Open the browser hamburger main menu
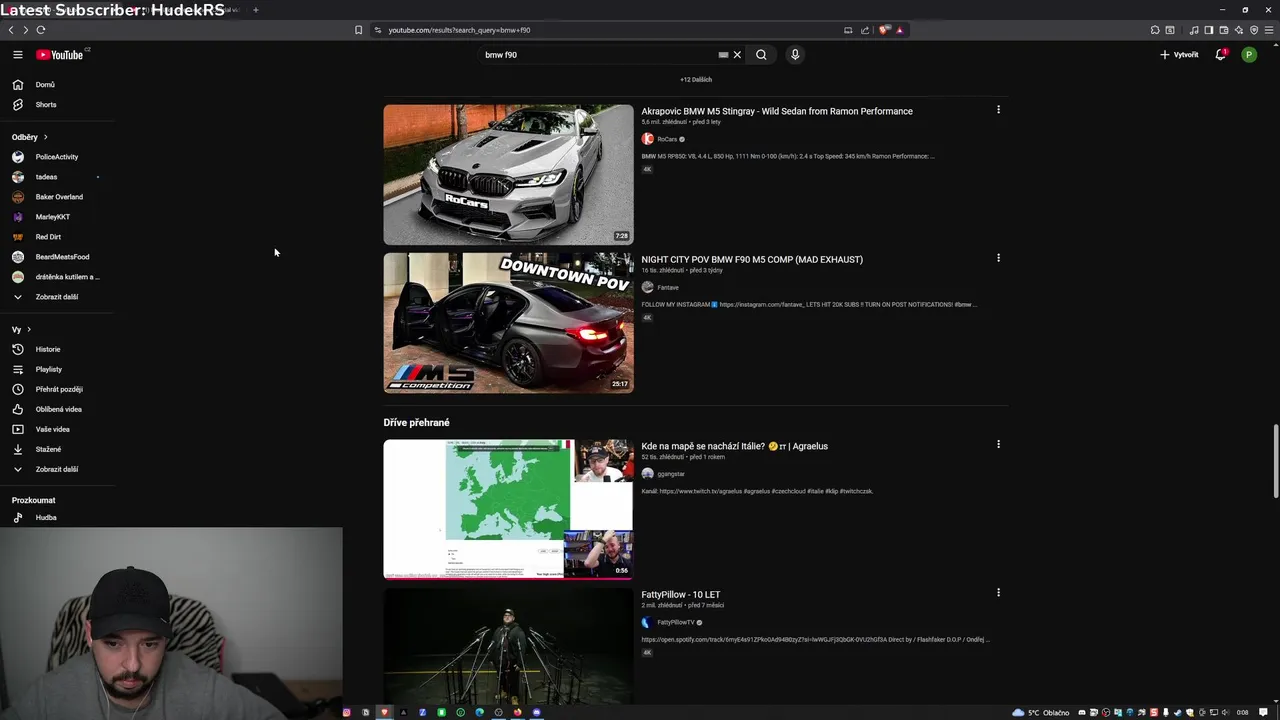Image resolution: width=1280 pixels, height=720 pixels. click(x=1269, y=30)
